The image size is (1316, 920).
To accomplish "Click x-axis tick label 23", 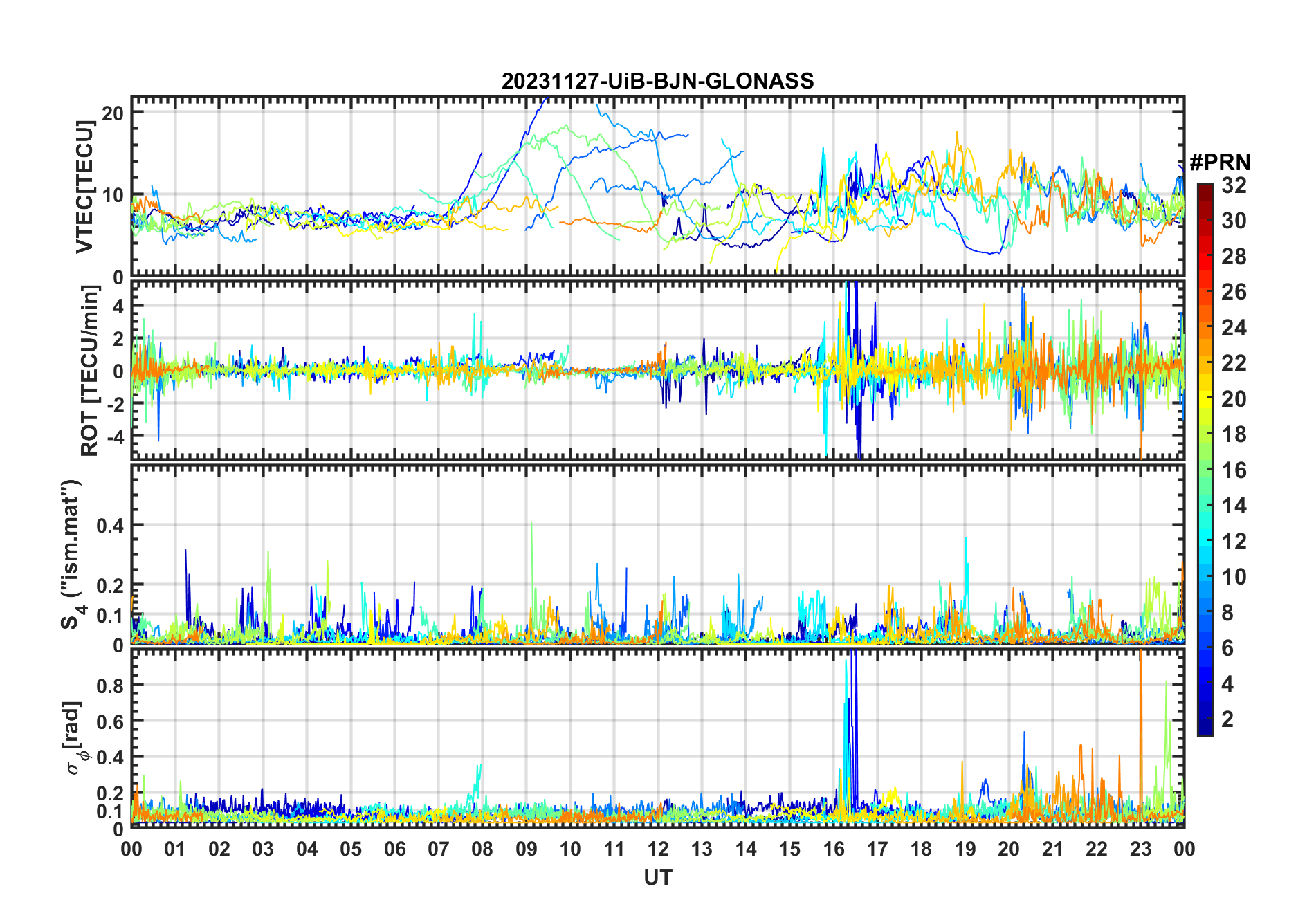I will tap(1140, 849).
